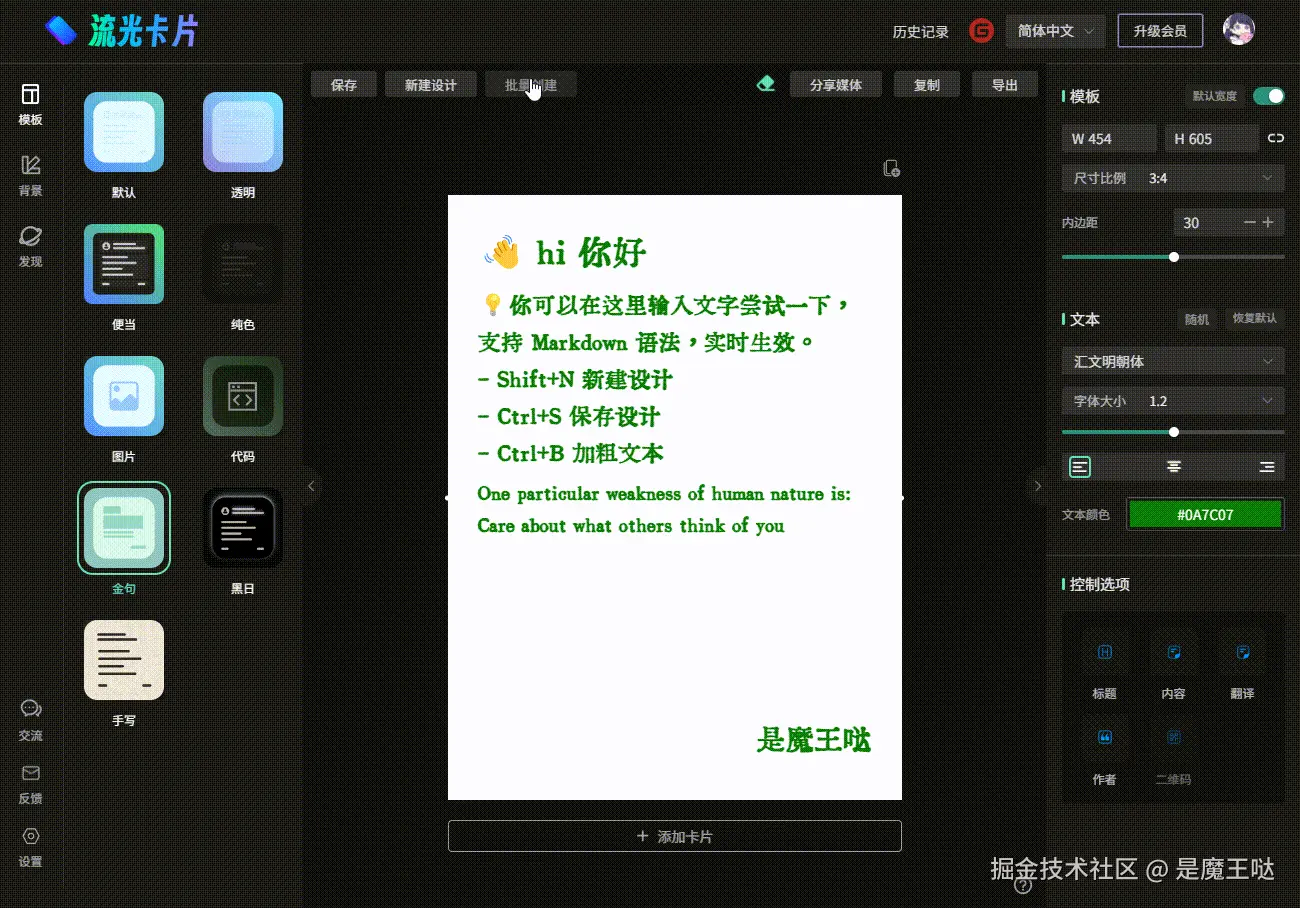Image resolution: width=1300 pixels, height=908 pixels.
Task: Collapse the left template panel arrow
Action: (x=311, y=486)
